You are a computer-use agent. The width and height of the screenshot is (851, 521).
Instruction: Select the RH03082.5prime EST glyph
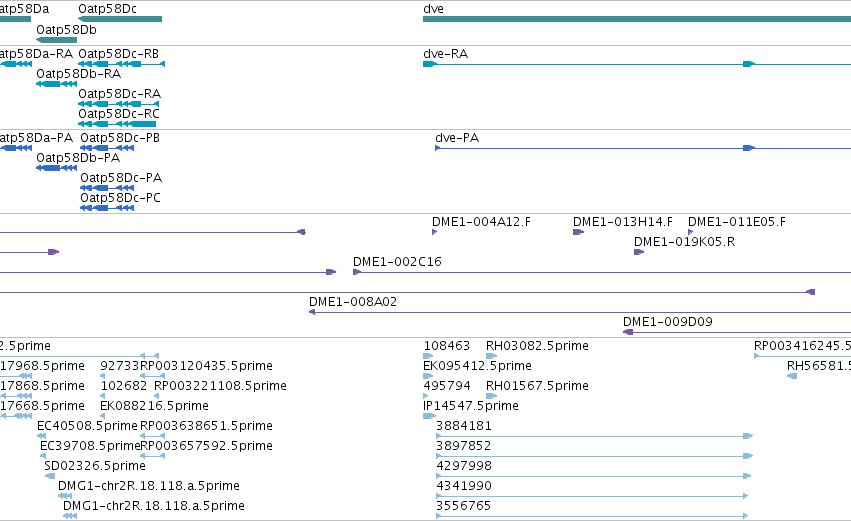[x=492, y=356]
